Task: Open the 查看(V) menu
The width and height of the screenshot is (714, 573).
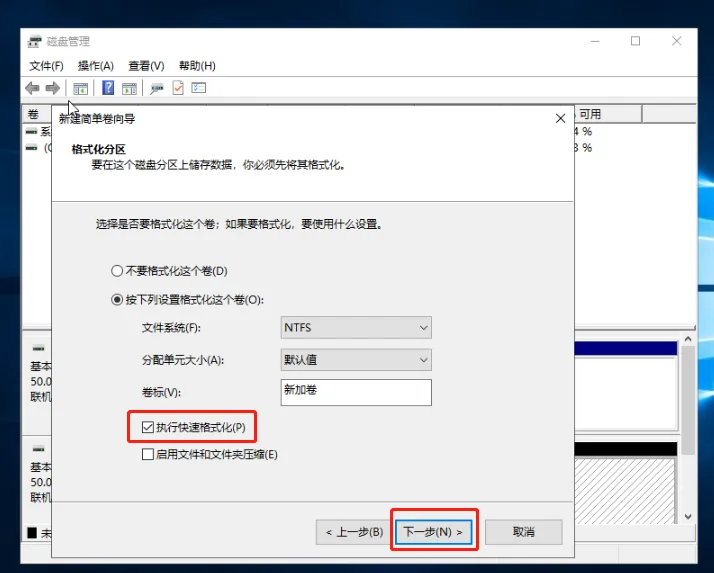Action: click(146, 66)
